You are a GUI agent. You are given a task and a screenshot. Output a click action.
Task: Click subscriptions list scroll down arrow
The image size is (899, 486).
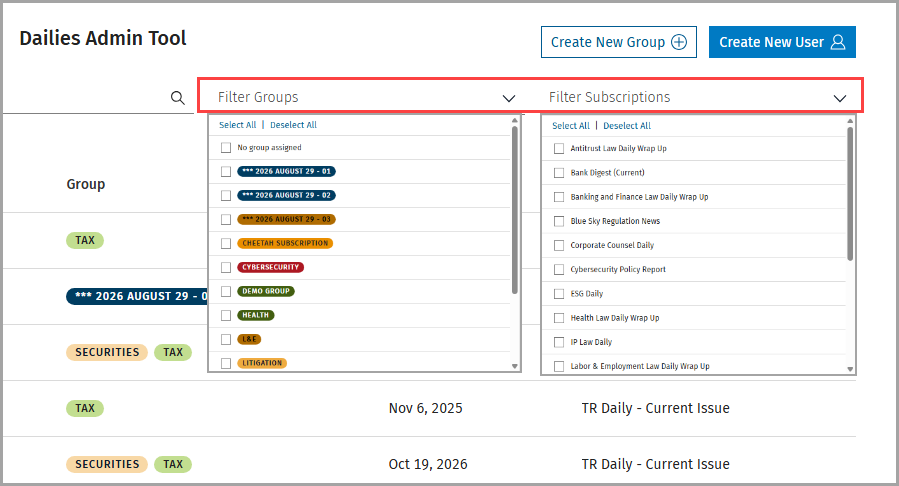pyautogui.click(x=850, y=370)
